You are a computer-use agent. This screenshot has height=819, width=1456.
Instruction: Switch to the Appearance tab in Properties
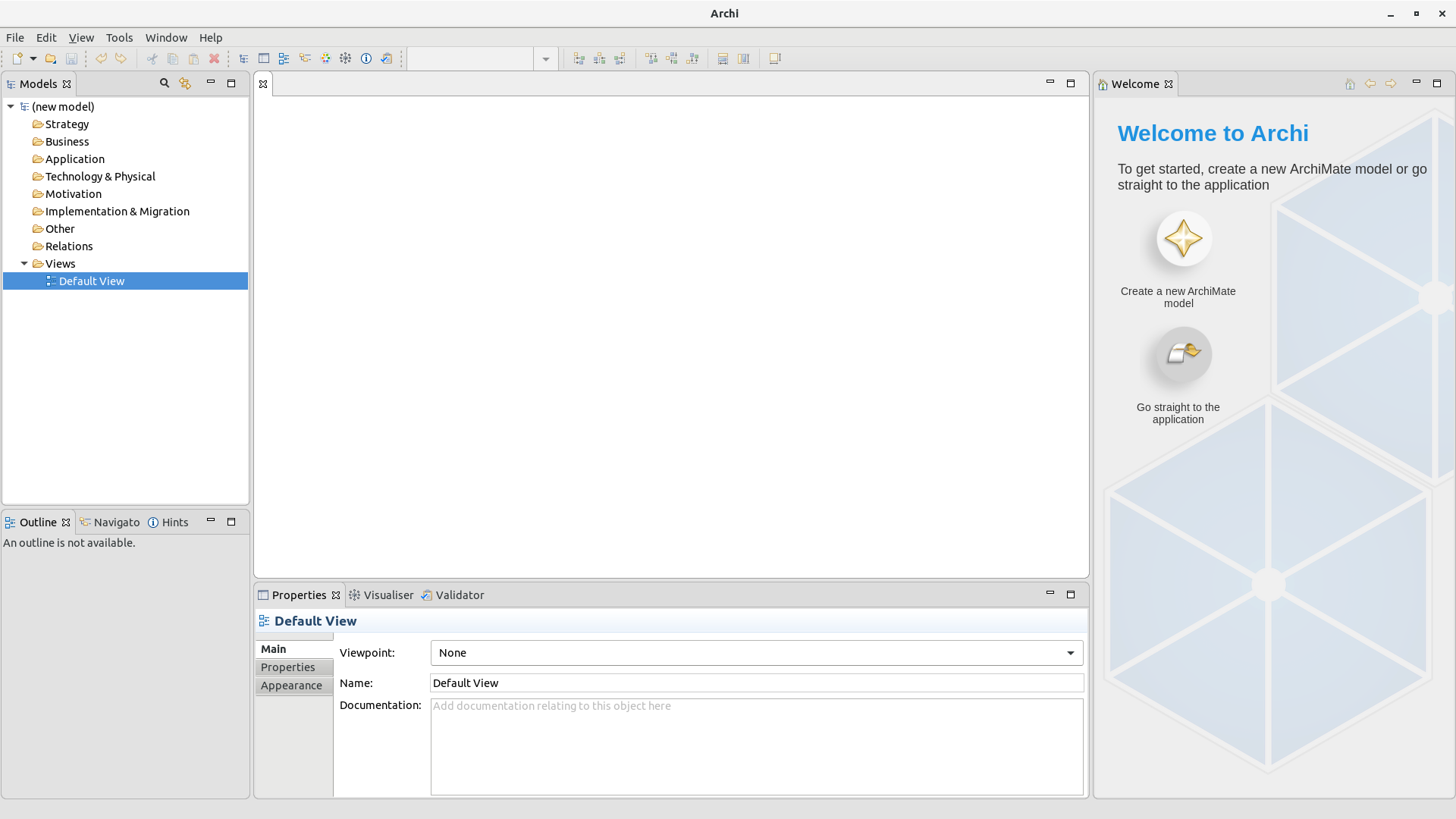pos(291,686)
